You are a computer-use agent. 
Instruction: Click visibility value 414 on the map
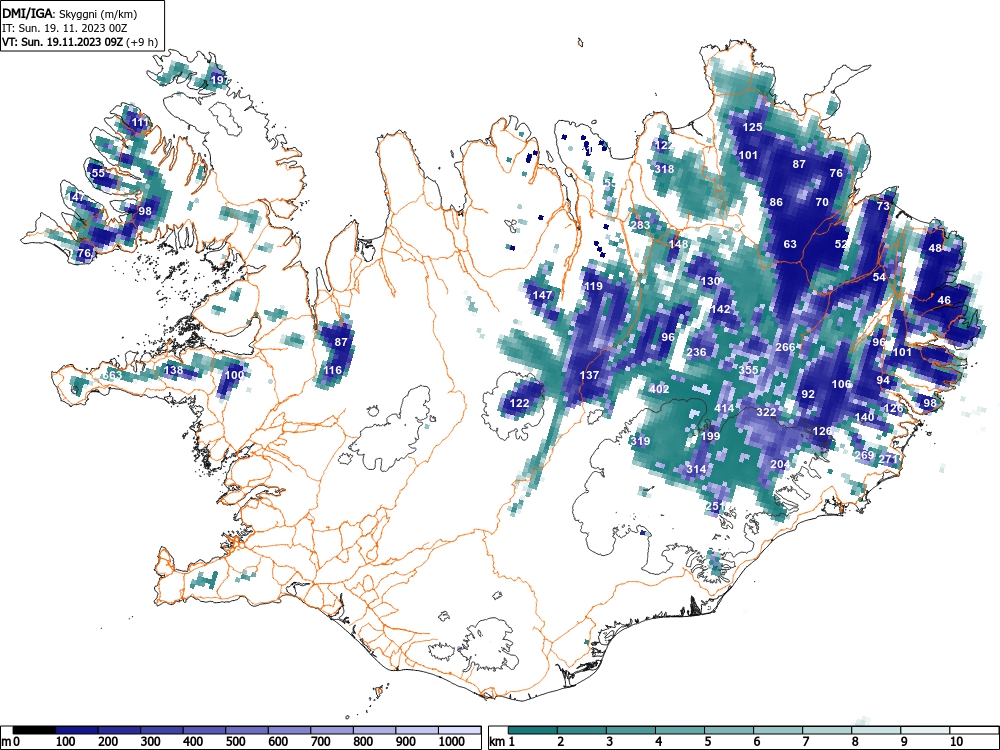724,408
